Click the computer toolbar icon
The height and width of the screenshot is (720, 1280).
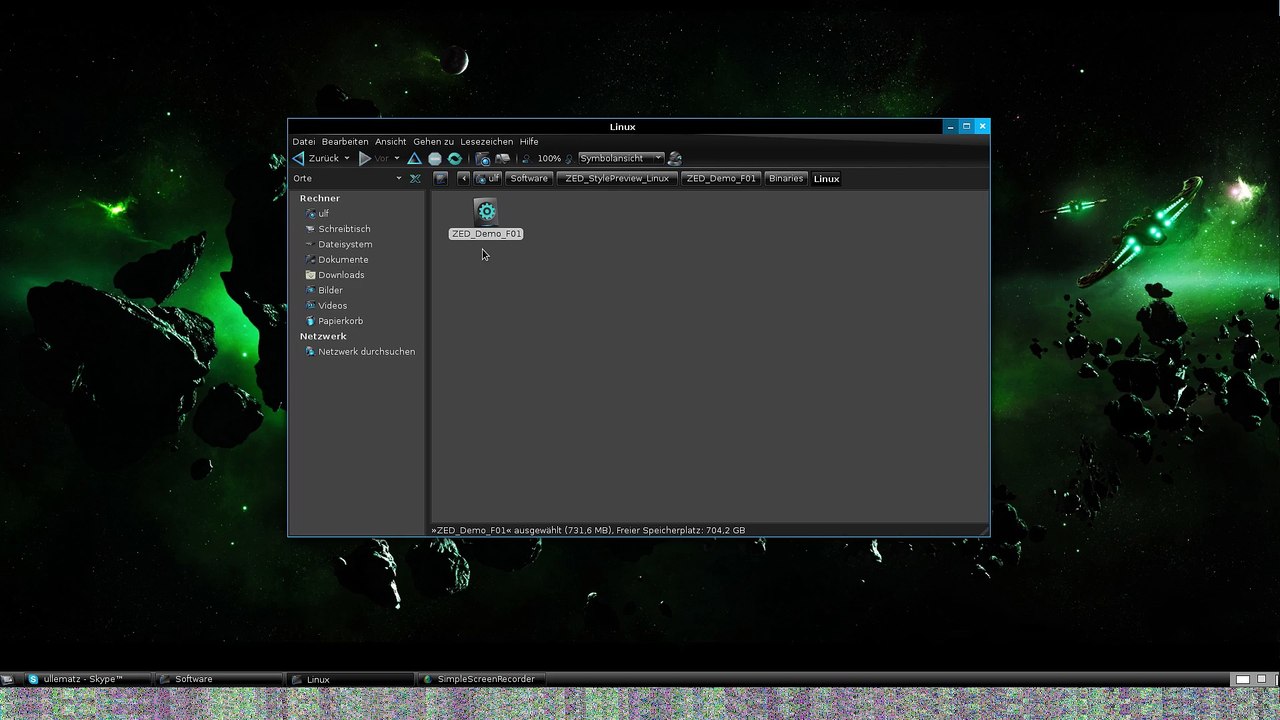tap(502, 158)
